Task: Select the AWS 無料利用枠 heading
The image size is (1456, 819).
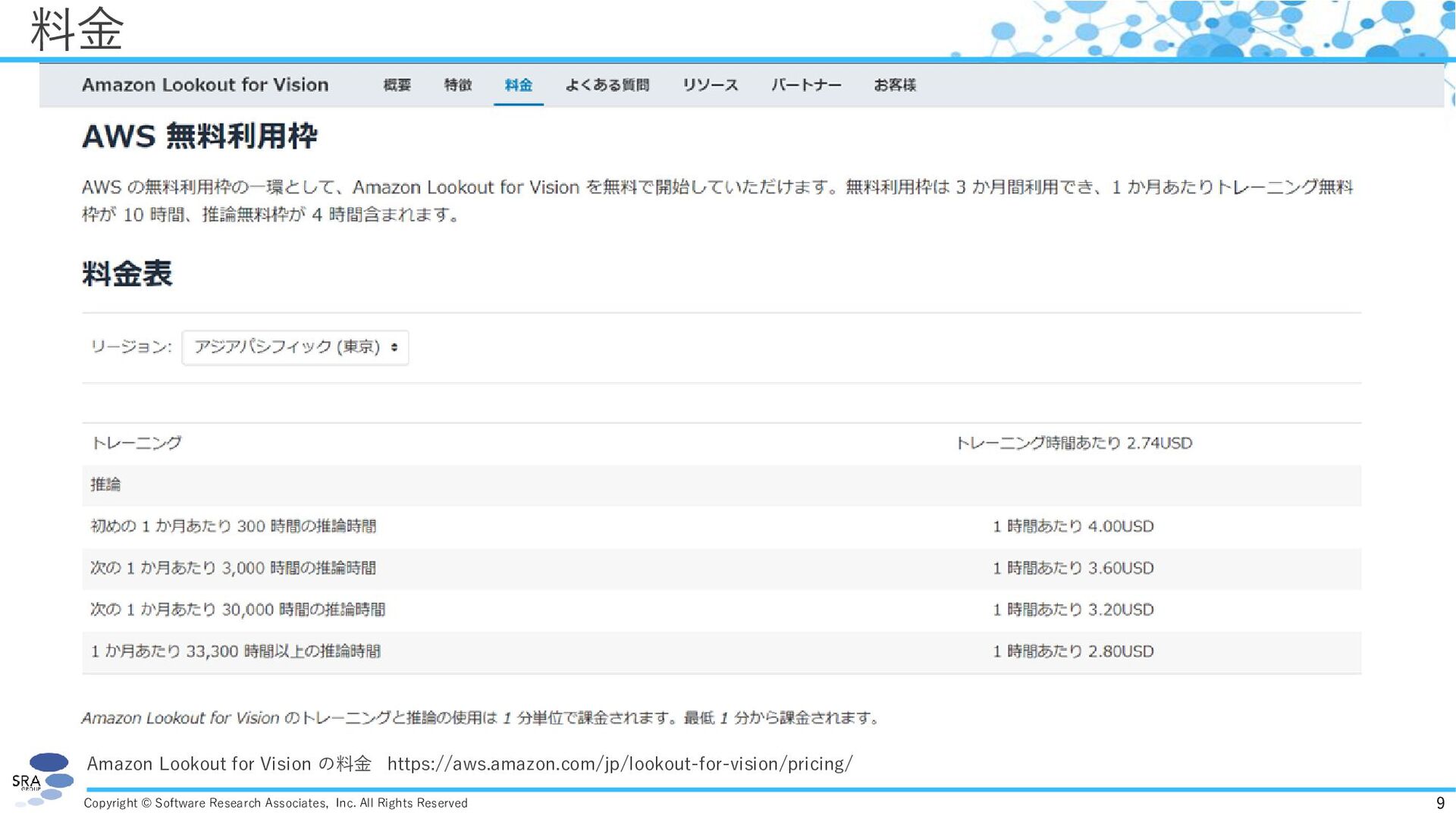Action: pos(199,136)
